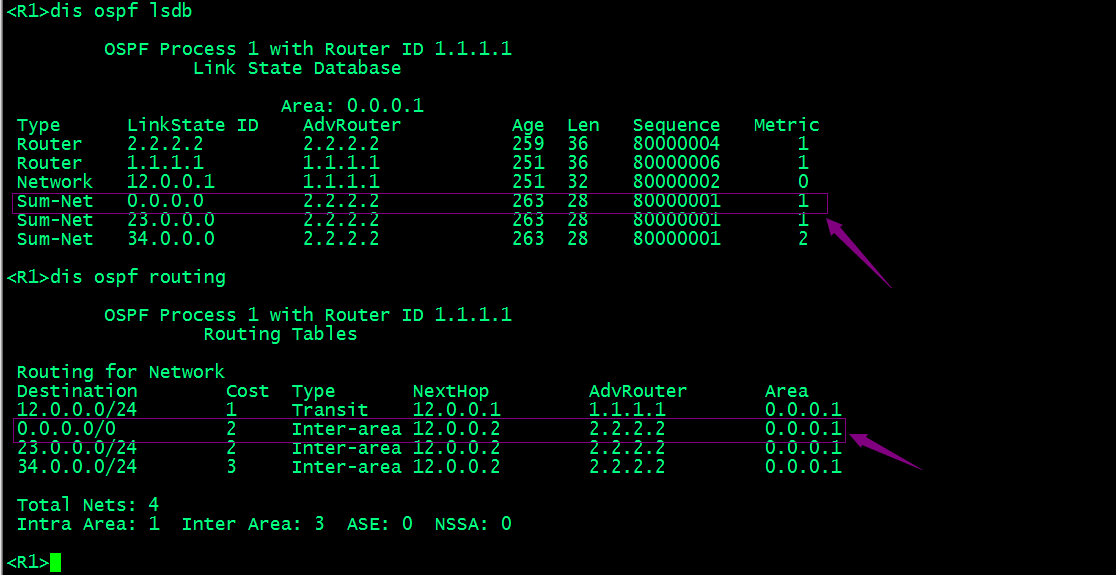
Task: Select destination 23.0.0.0/24
Action: (77, 448)
